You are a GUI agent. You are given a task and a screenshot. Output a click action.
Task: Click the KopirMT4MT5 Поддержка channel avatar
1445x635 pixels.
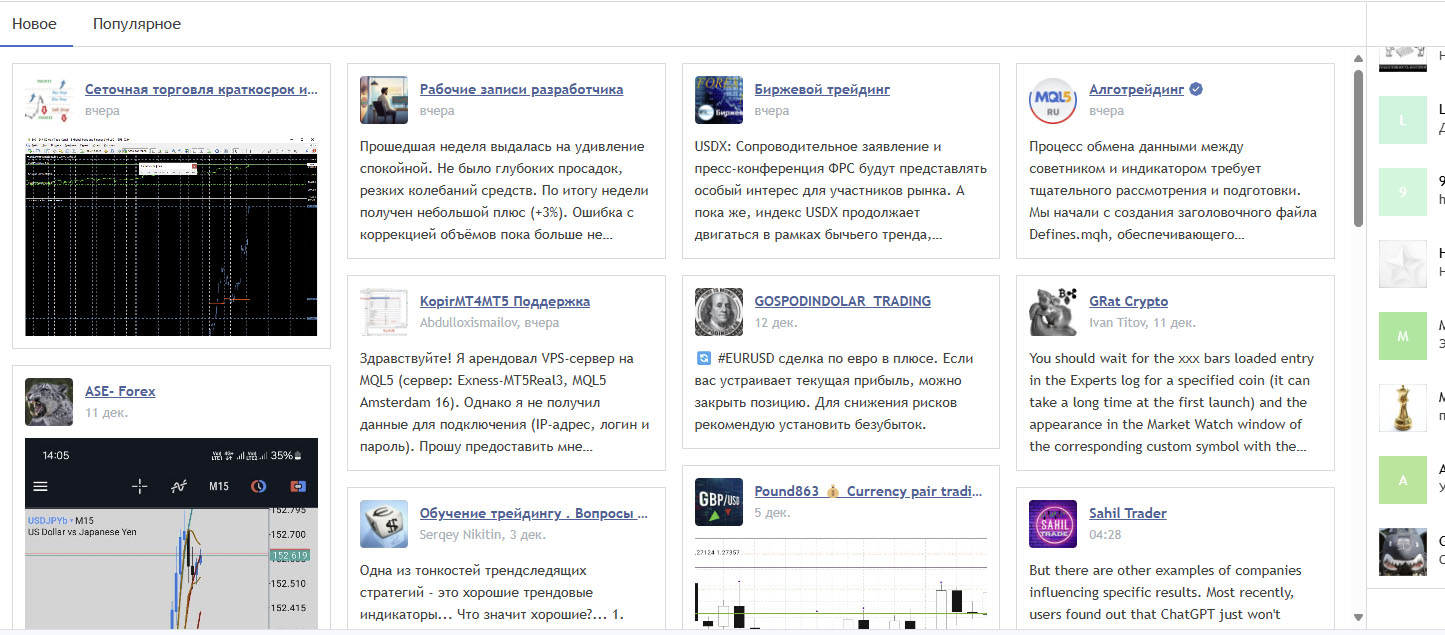(x=384, y=311)
